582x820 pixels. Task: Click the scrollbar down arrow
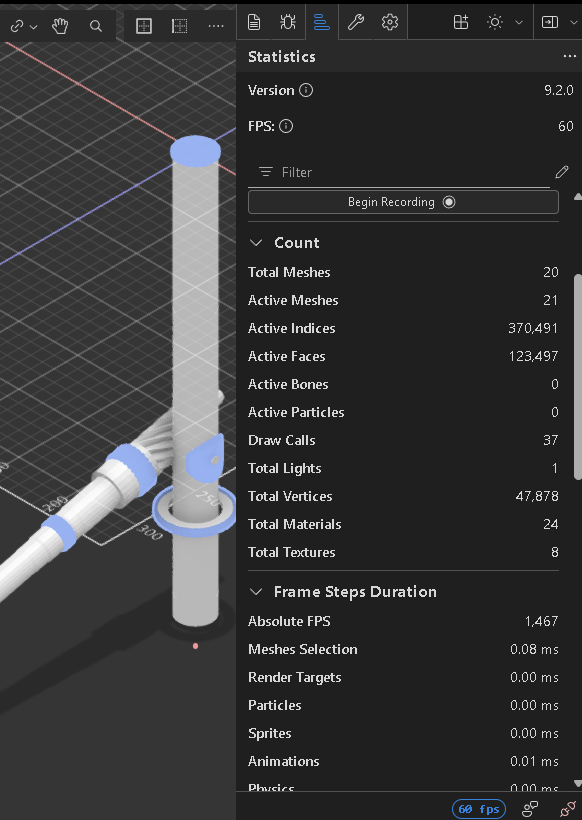pyautogui.click(x=577, y=783)
